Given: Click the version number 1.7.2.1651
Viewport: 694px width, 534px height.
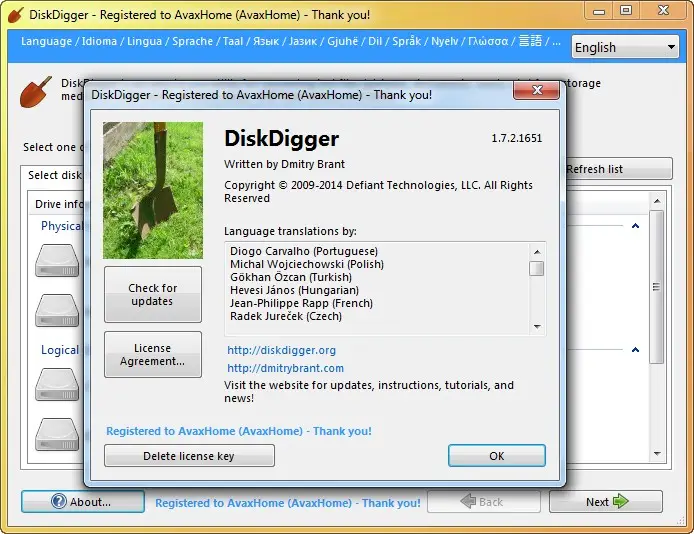Looking at the screenshot, I should click(x=517, y=138).
